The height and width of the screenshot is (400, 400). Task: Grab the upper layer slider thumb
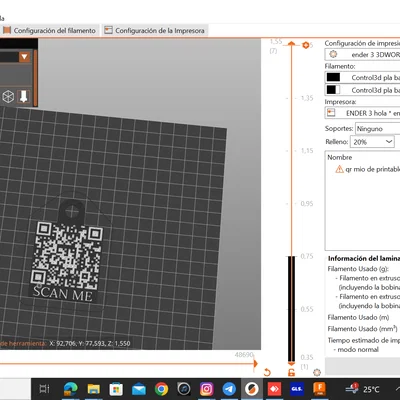tap(291, 43)
